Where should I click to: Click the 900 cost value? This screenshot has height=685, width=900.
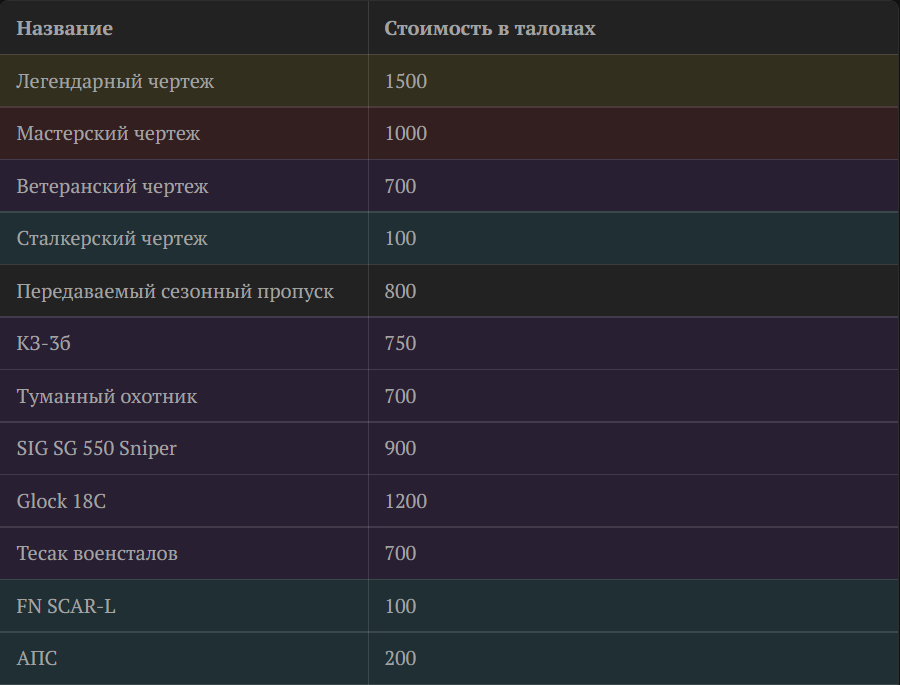pyautogui.click(x=400, y=448)
